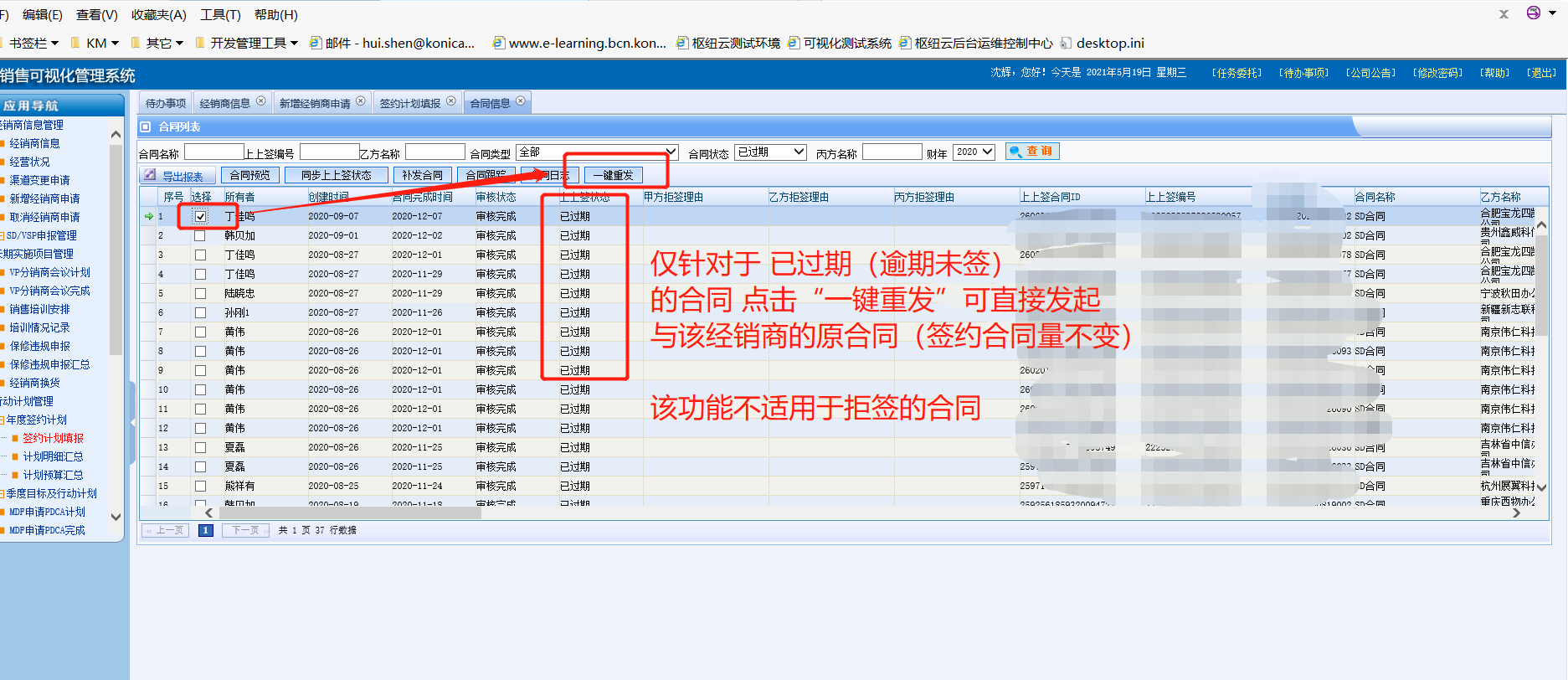Close the 经销商信息 tab

click(x=261, y=101)
